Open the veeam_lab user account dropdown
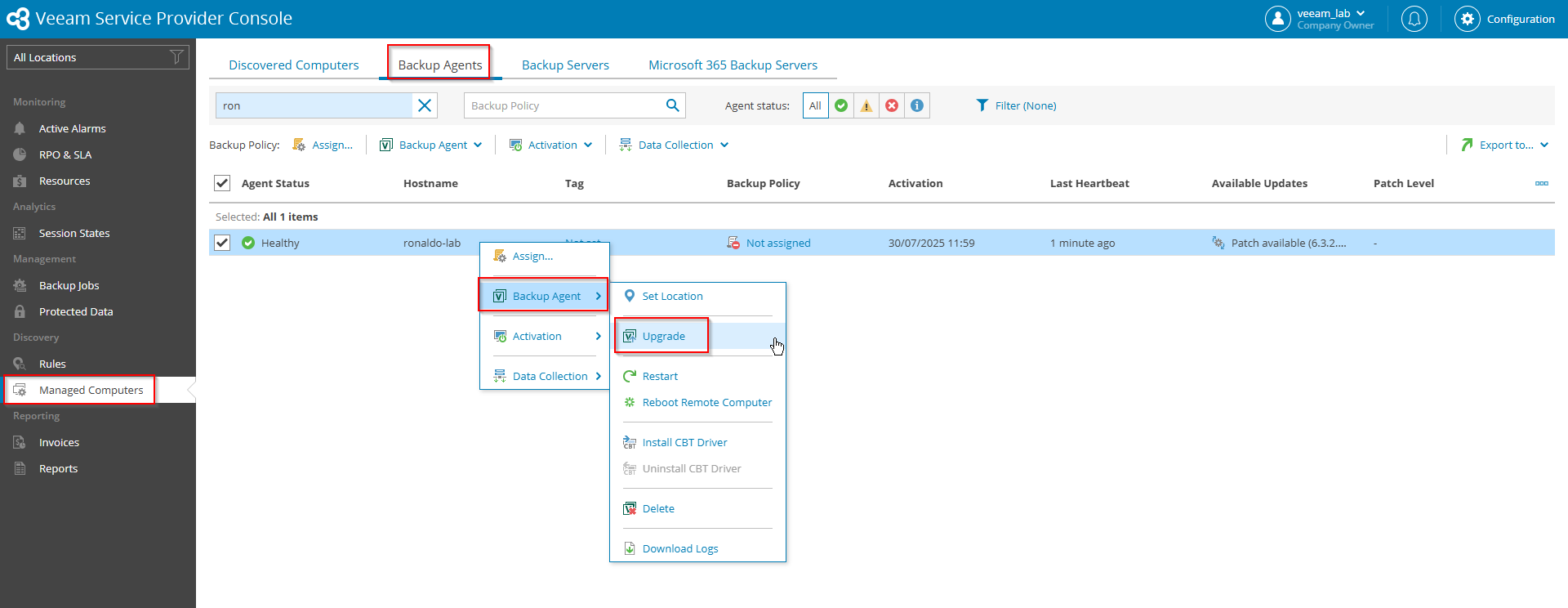Image resolution: width=1568 pixels, height=608 pixels. pyautogui.click(x=1330, y=14)
